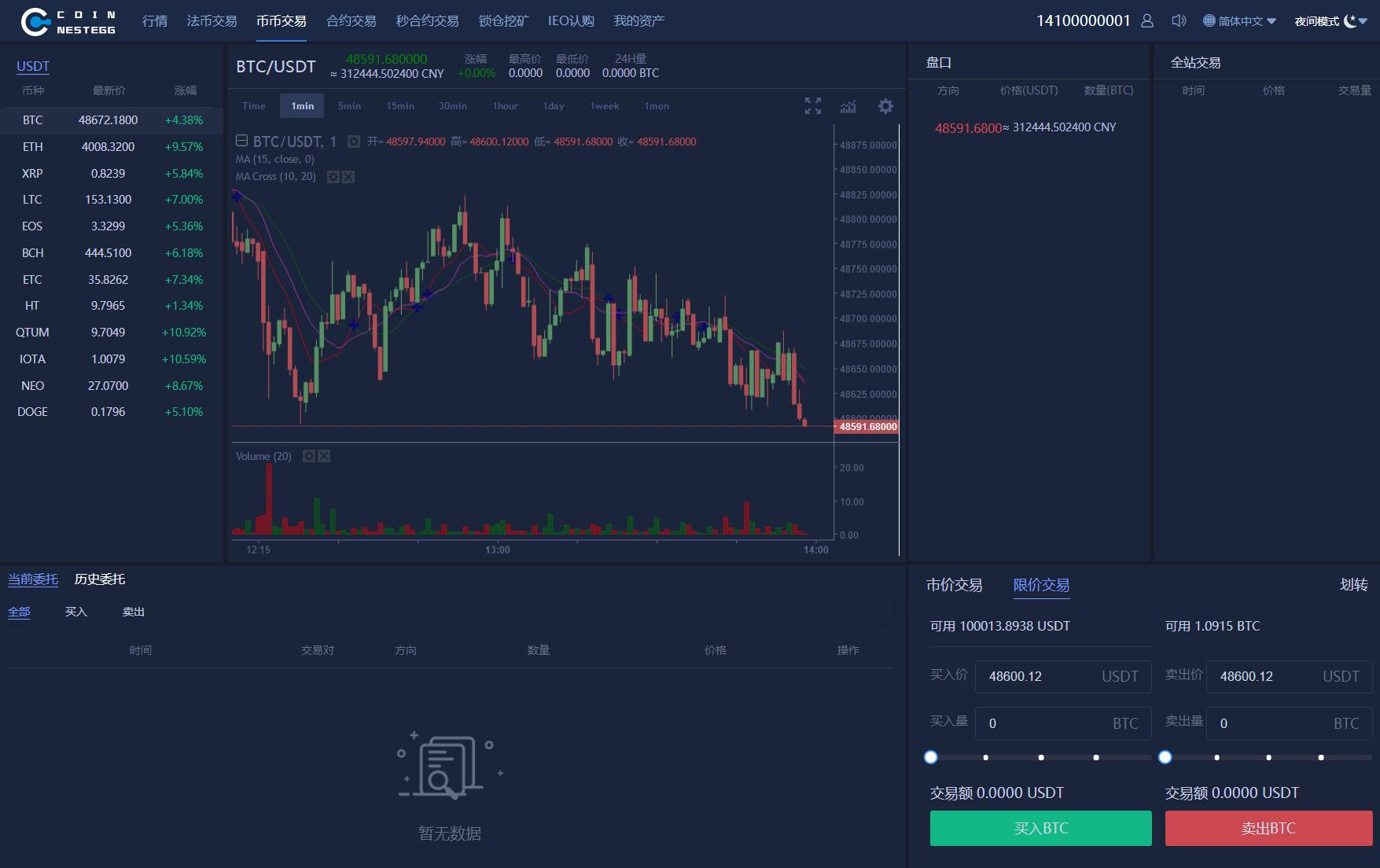Open the 行情 market menu
Viewport: 1380px width, 868px height.
click(x=155, y=21)
